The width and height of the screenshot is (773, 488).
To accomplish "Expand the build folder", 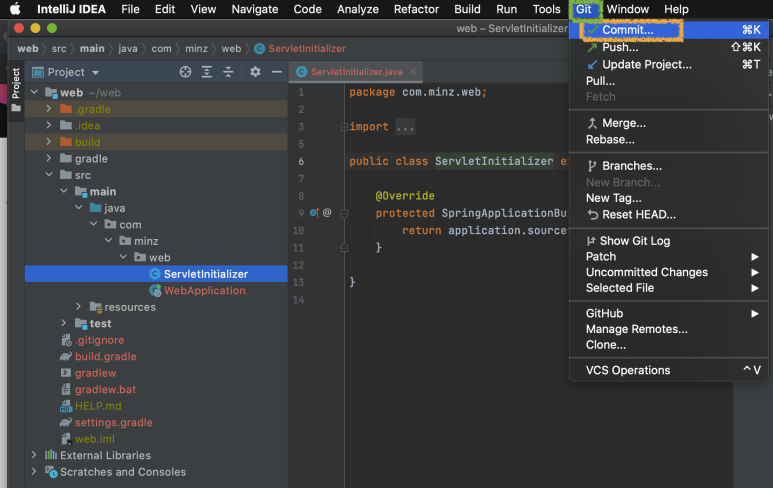I will (48, 142).
